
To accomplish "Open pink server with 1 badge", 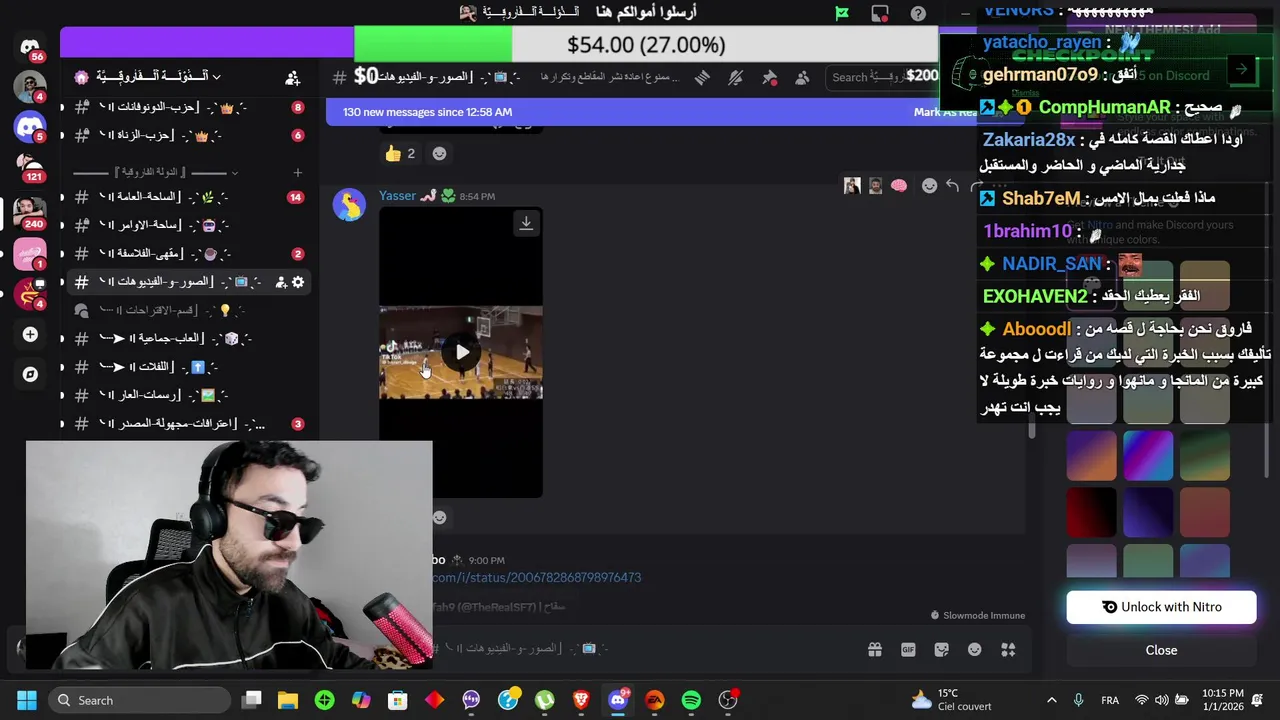I will 30,253.
